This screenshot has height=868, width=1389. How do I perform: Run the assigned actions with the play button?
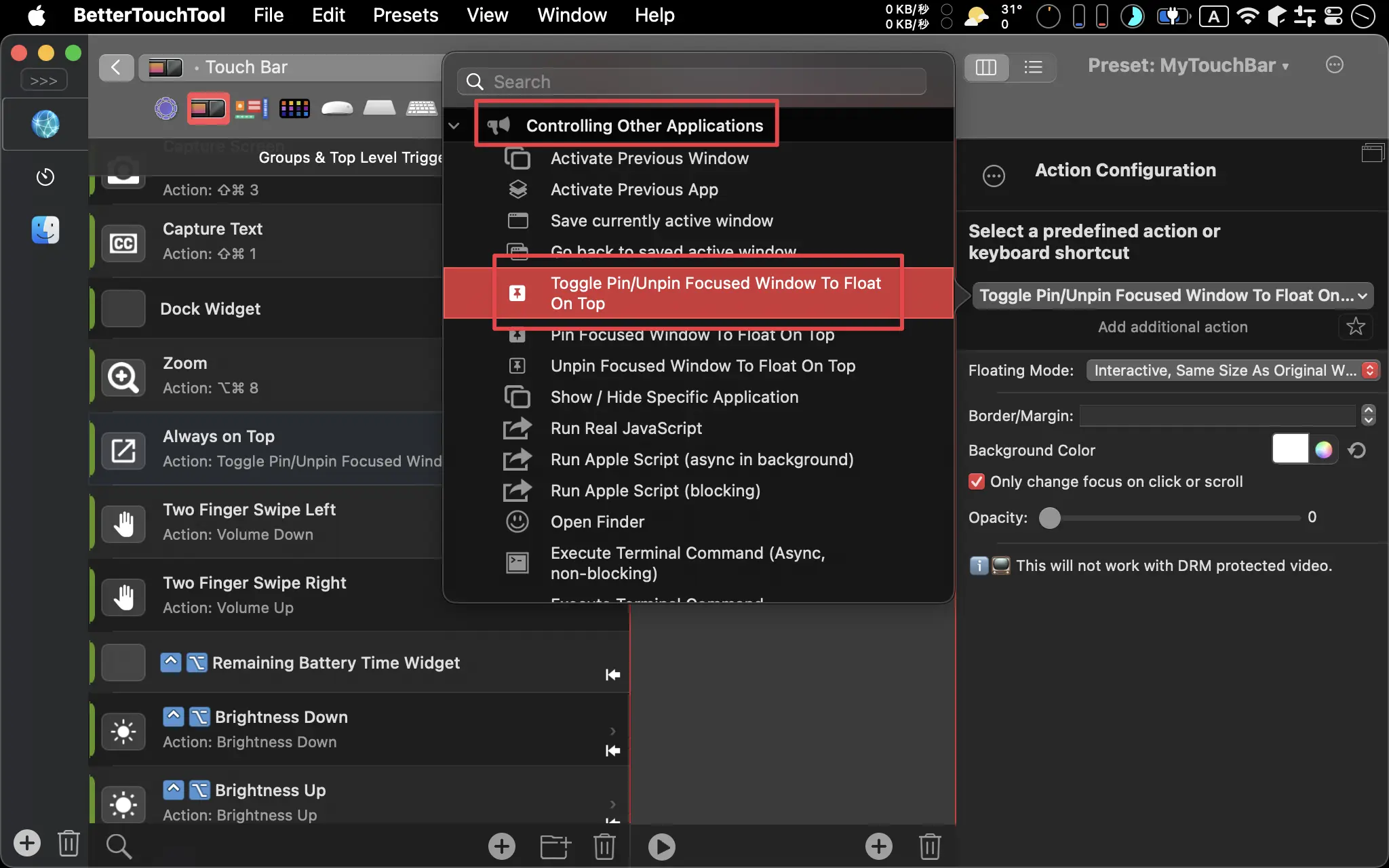tap(661, 846)
